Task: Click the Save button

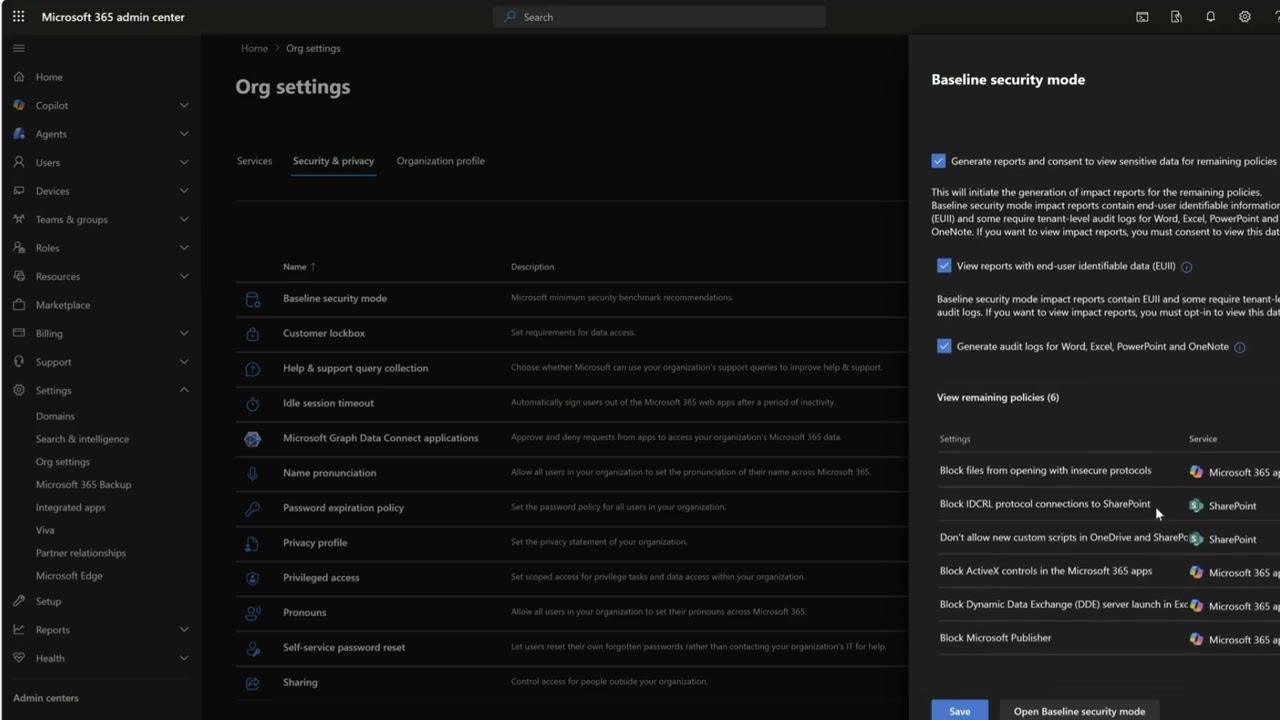Action: (959, 711)
